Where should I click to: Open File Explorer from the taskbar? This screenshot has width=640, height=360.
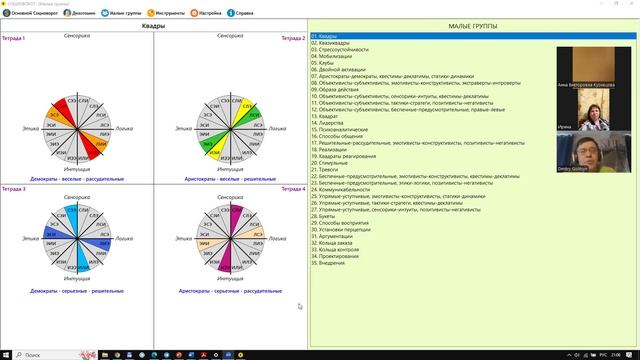click(105, 355)
